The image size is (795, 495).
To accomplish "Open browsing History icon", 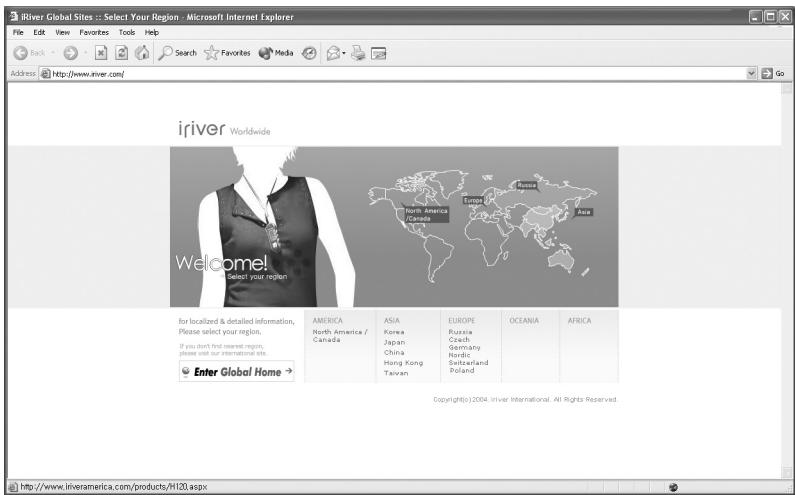I will [x=309, y=53].
